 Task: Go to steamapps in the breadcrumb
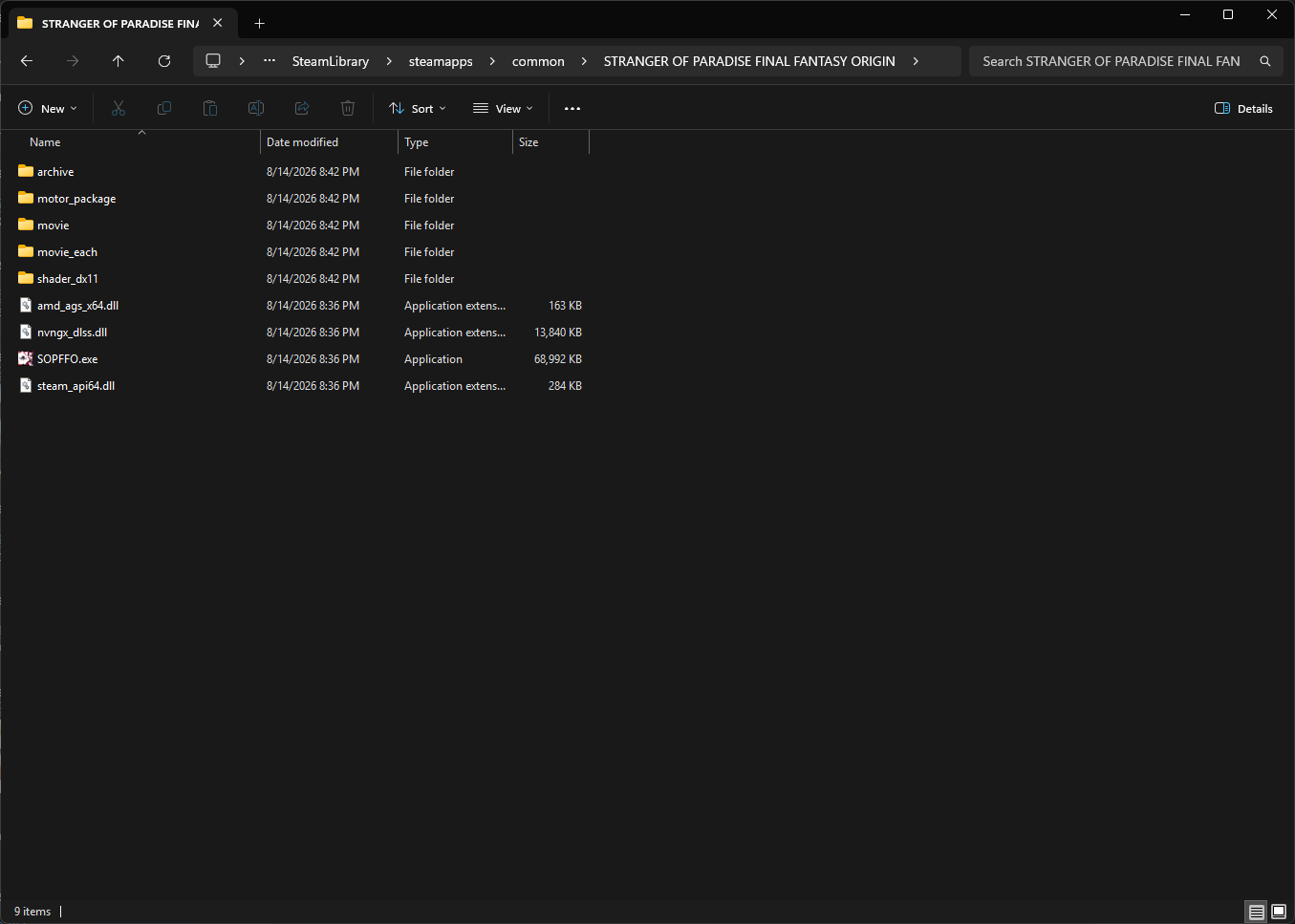[x=441, y=61]
